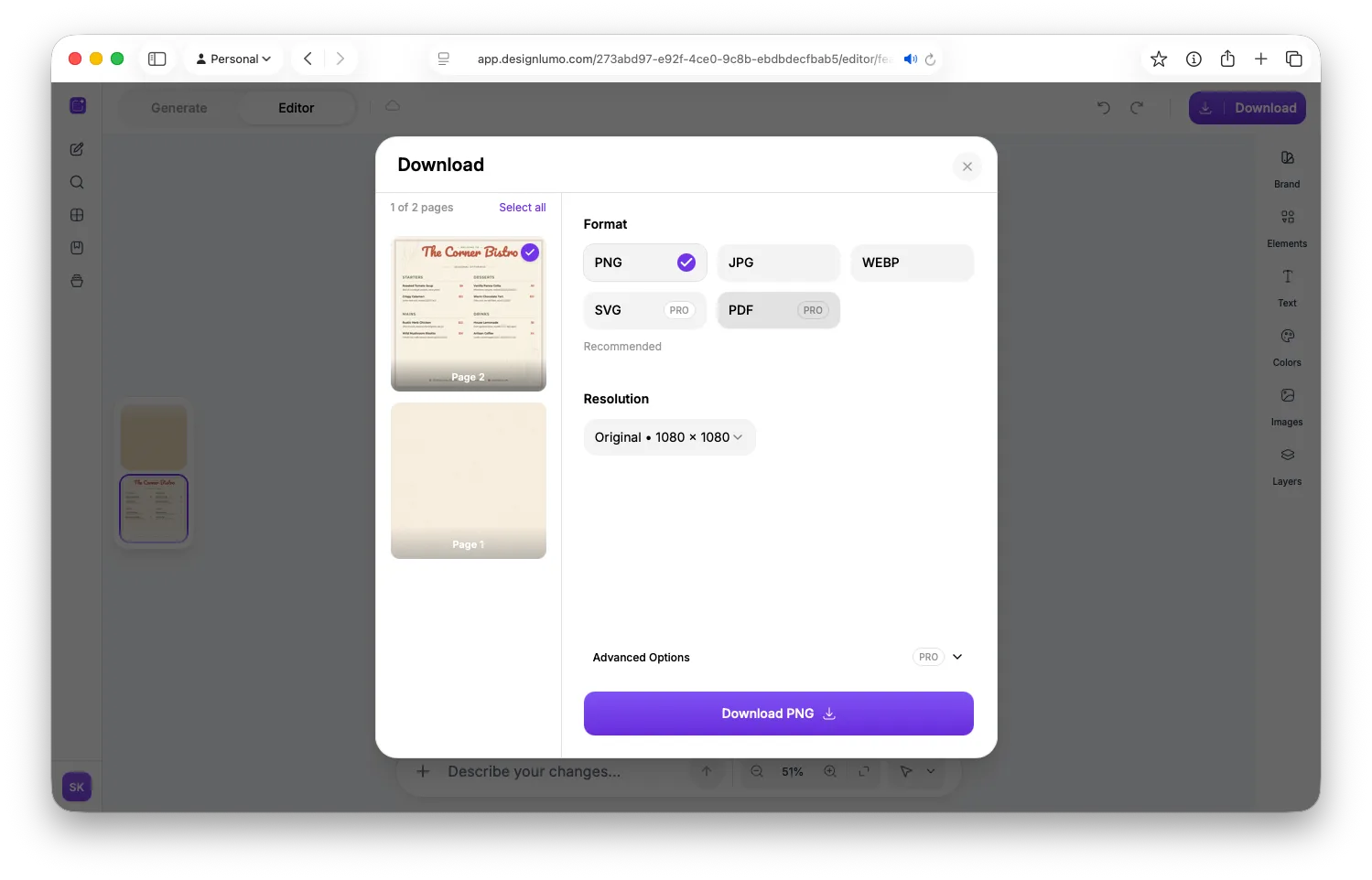Viewport: 1372px width, 880px height.
Task: Click the zoom out magnifier icon
Action: tap(757, 771)
